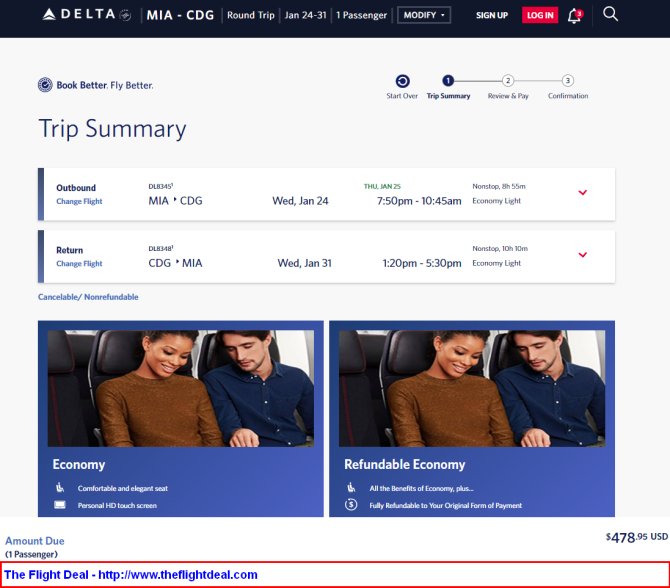Click the Refundable Economy card heading

tap(405, 465)
